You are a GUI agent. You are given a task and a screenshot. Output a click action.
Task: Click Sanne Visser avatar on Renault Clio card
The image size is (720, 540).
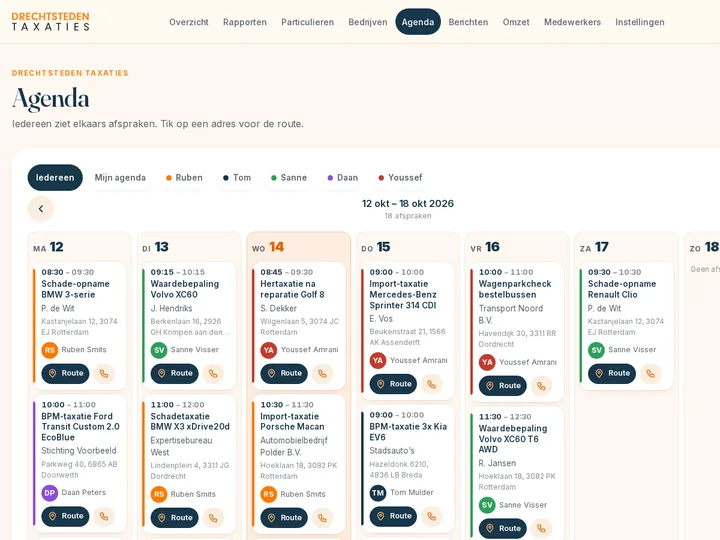[x=596, y=350]
